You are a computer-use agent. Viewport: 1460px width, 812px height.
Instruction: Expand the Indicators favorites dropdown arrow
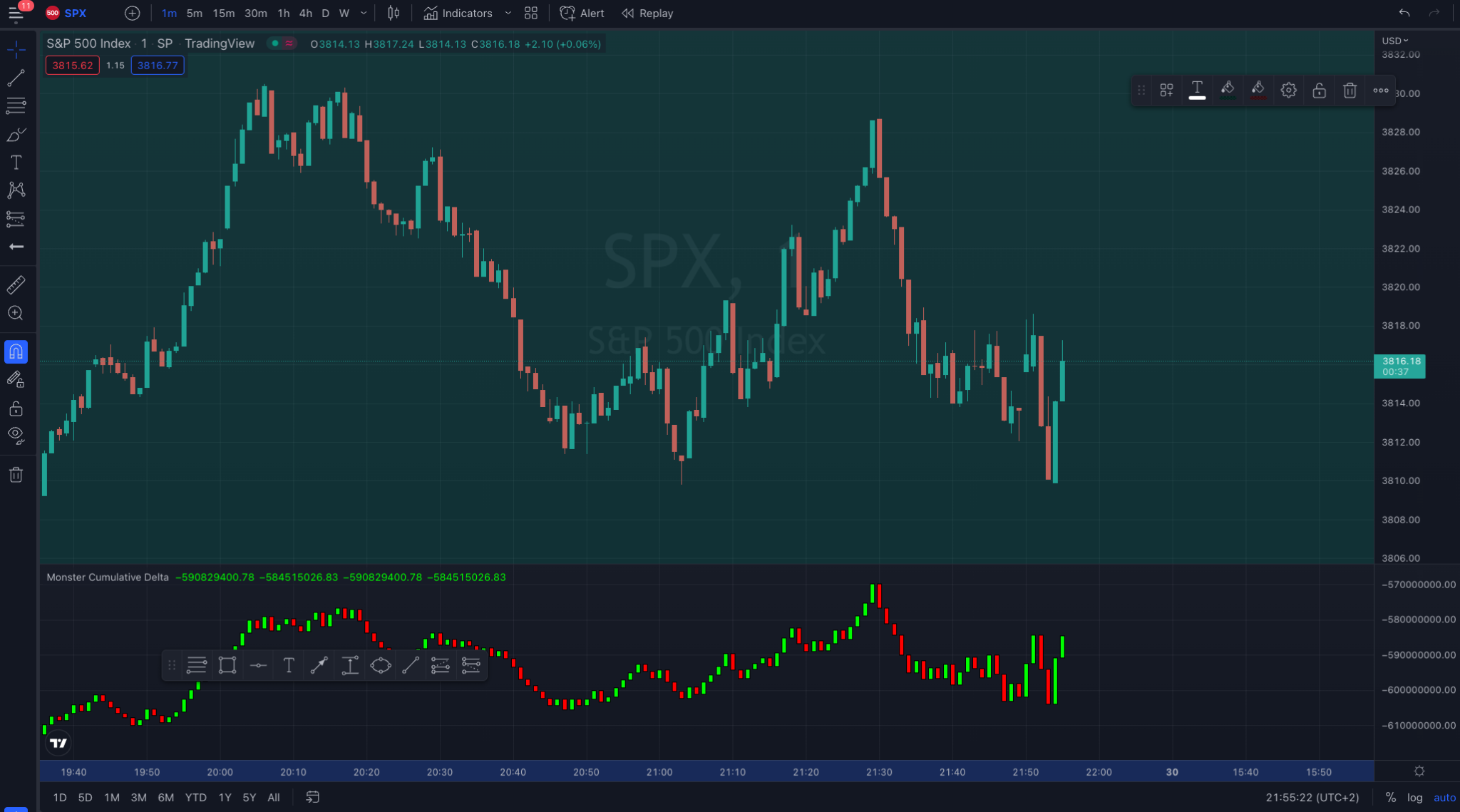click(508, 14)
